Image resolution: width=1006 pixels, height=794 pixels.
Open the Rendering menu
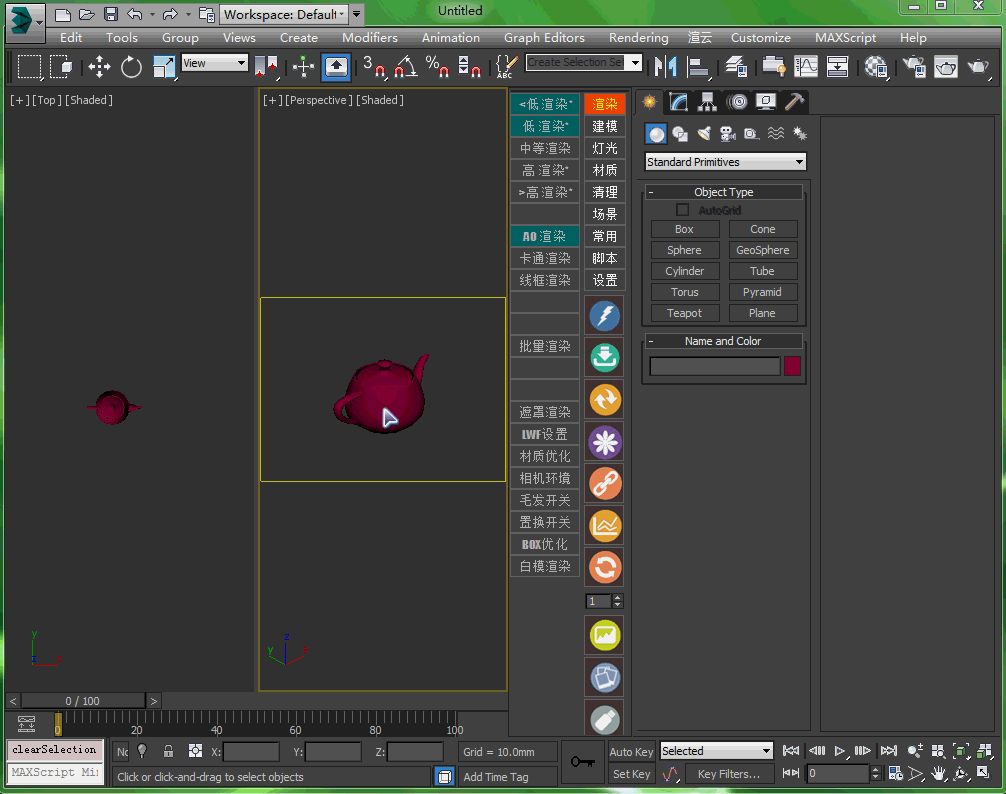[638, 38]
